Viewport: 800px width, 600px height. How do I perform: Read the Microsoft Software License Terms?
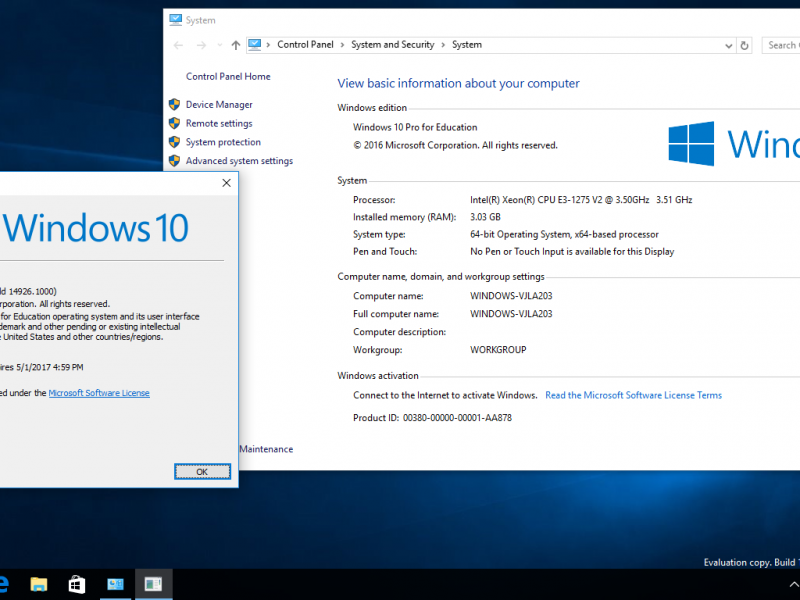click(633, 395)
